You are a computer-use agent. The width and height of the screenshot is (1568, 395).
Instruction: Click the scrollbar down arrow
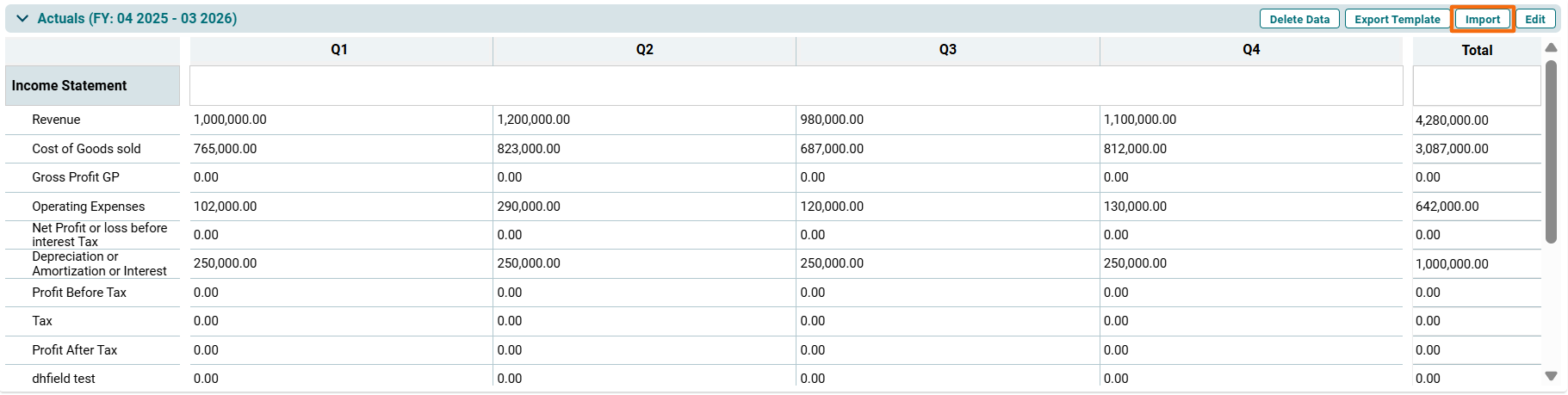(x=1551, y=376)
